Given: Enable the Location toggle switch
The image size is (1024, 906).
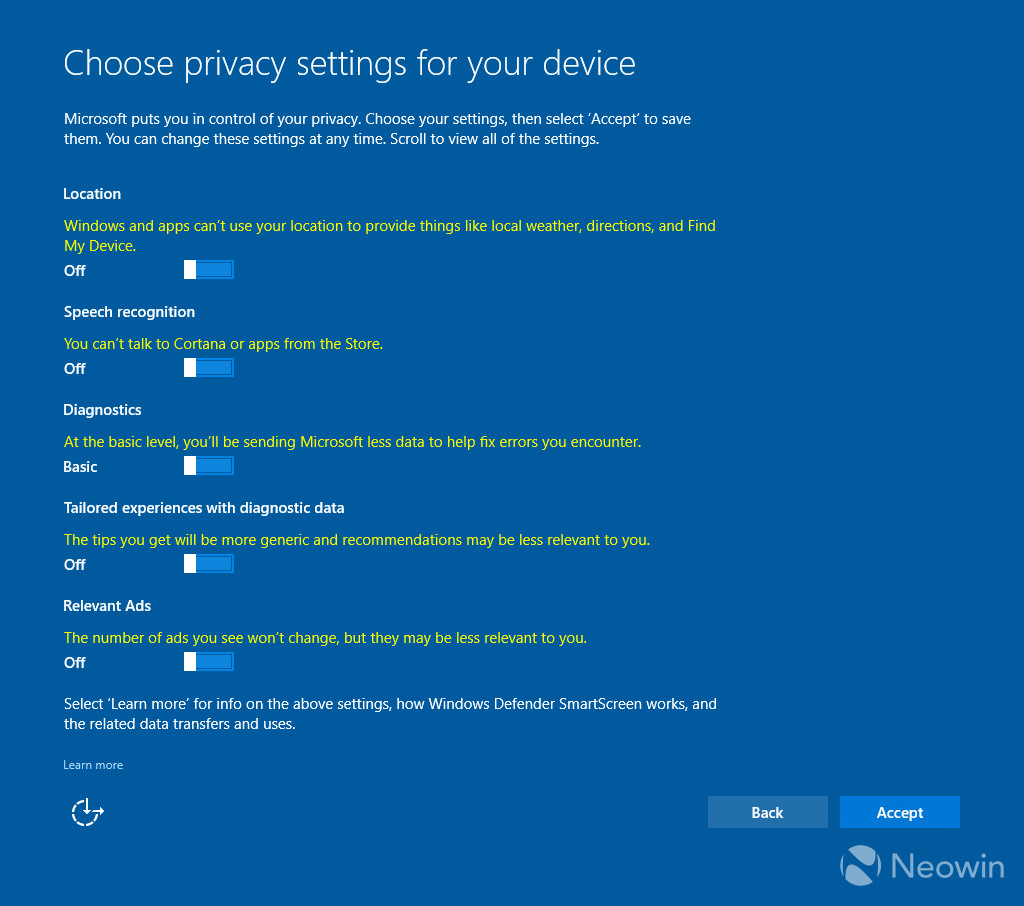Looking at the screenshot, I should [208, 269].
